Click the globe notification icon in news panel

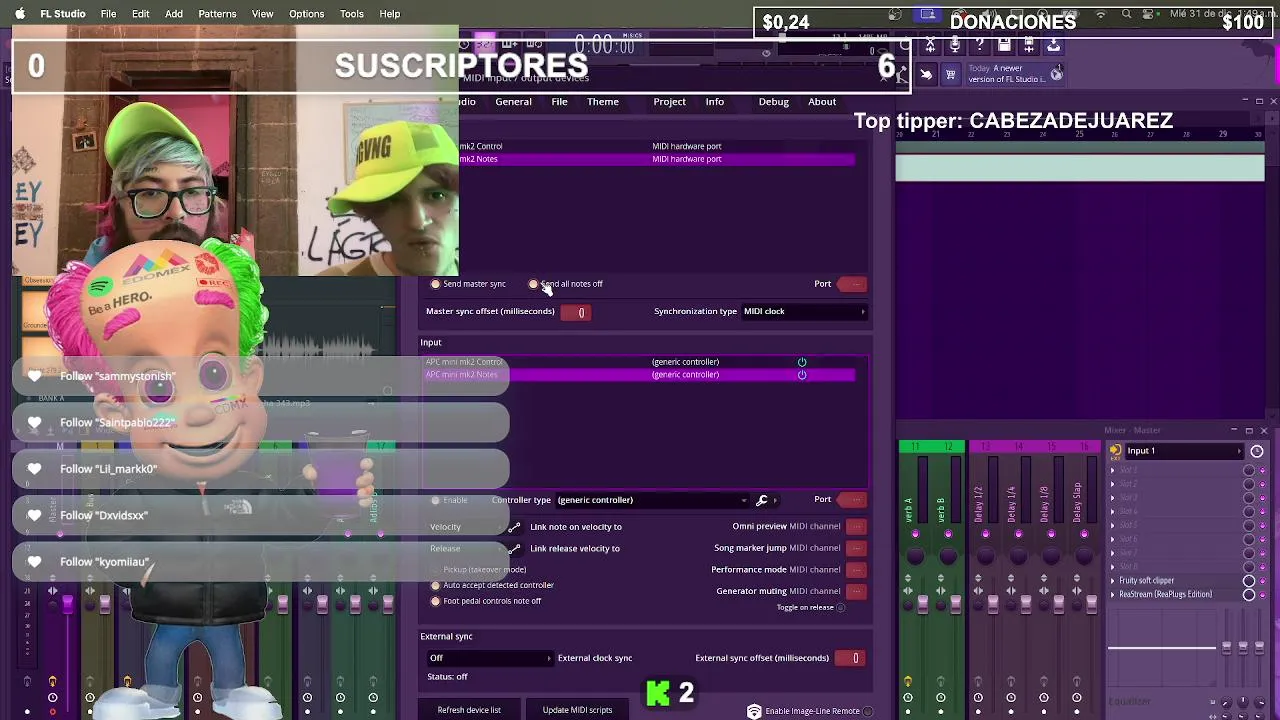click(x=1057, y=74)
